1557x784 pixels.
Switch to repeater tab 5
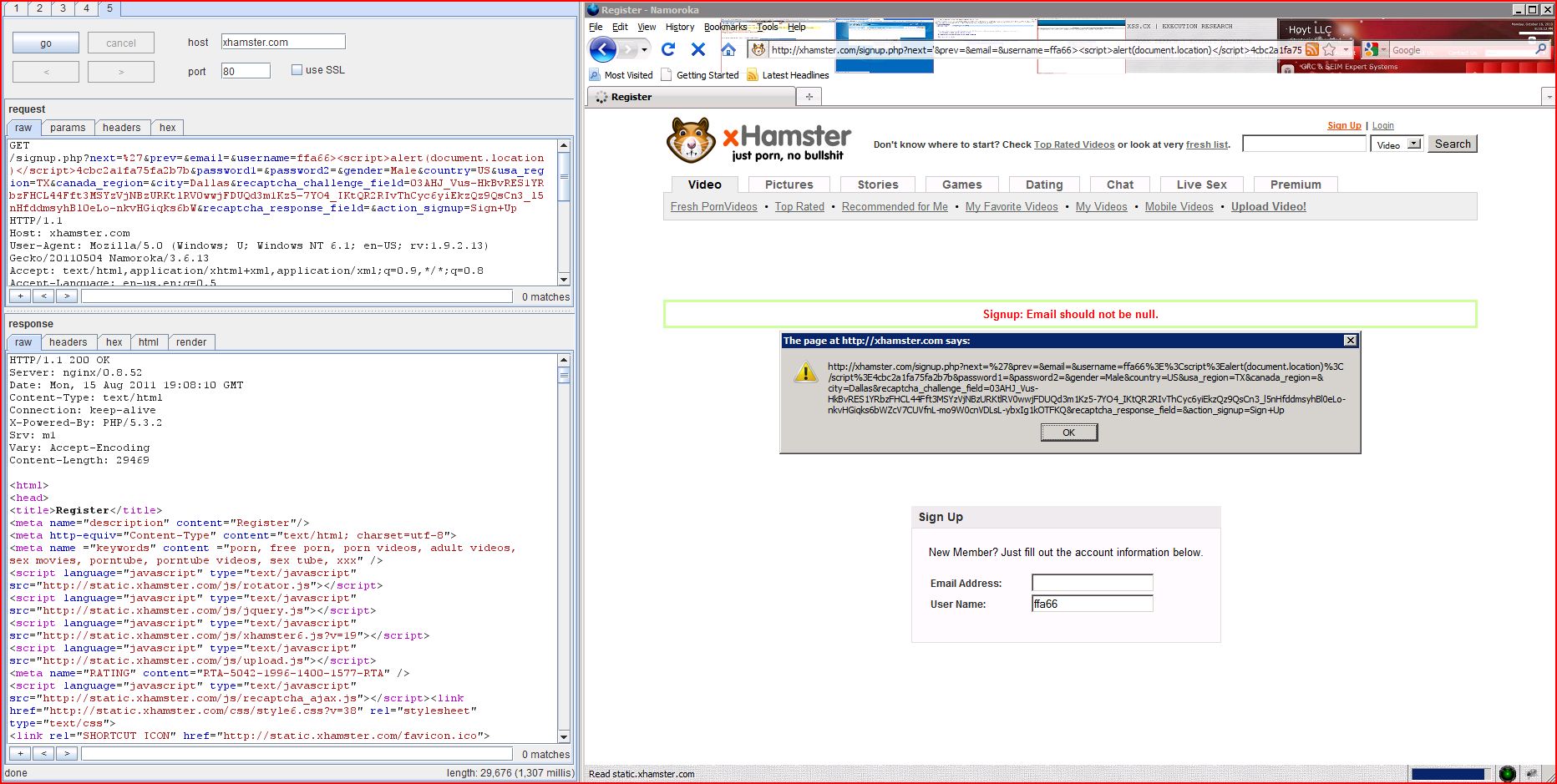tap(109, 8)
